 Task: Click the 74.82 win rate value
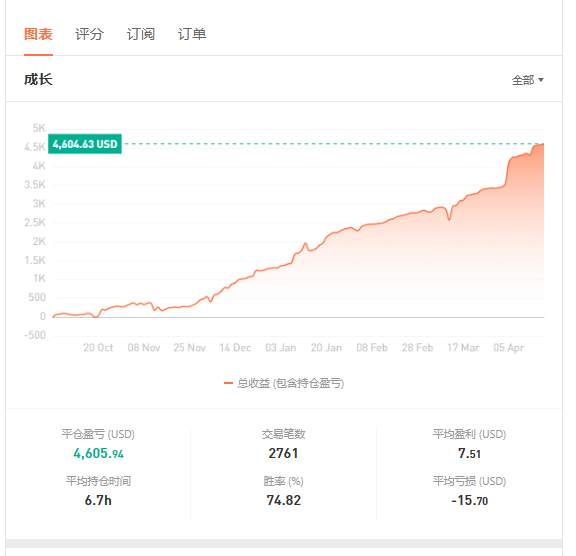[284, 500]
